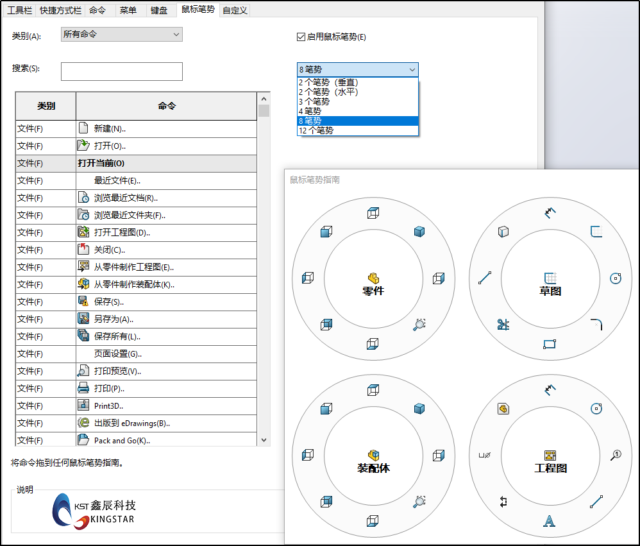This screenshot has width=640, height=546.
Task: Select the 从零件制作装配体(K).. row
Action: click(136, 284)
